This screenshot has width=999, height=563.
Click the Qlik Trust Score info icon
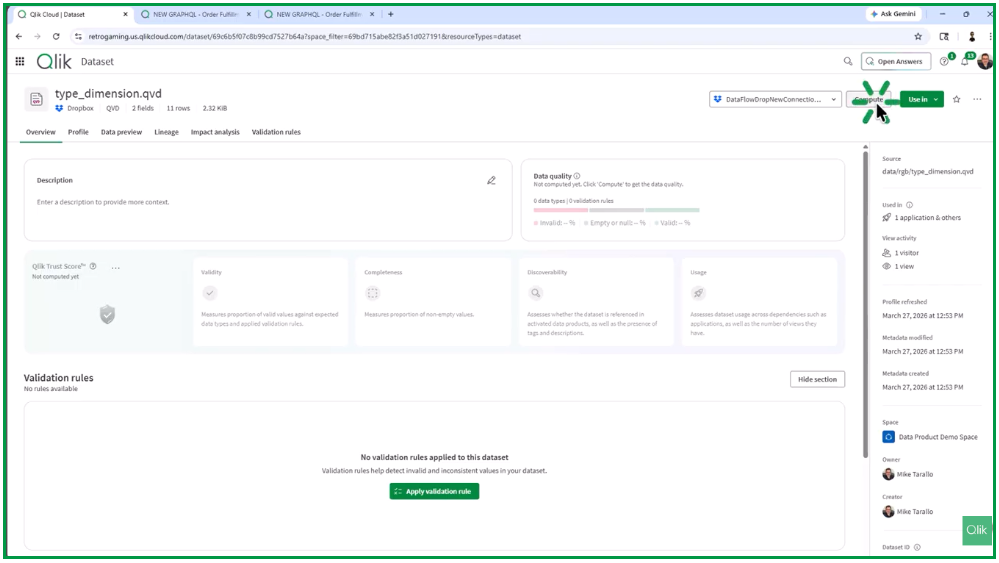93,267
